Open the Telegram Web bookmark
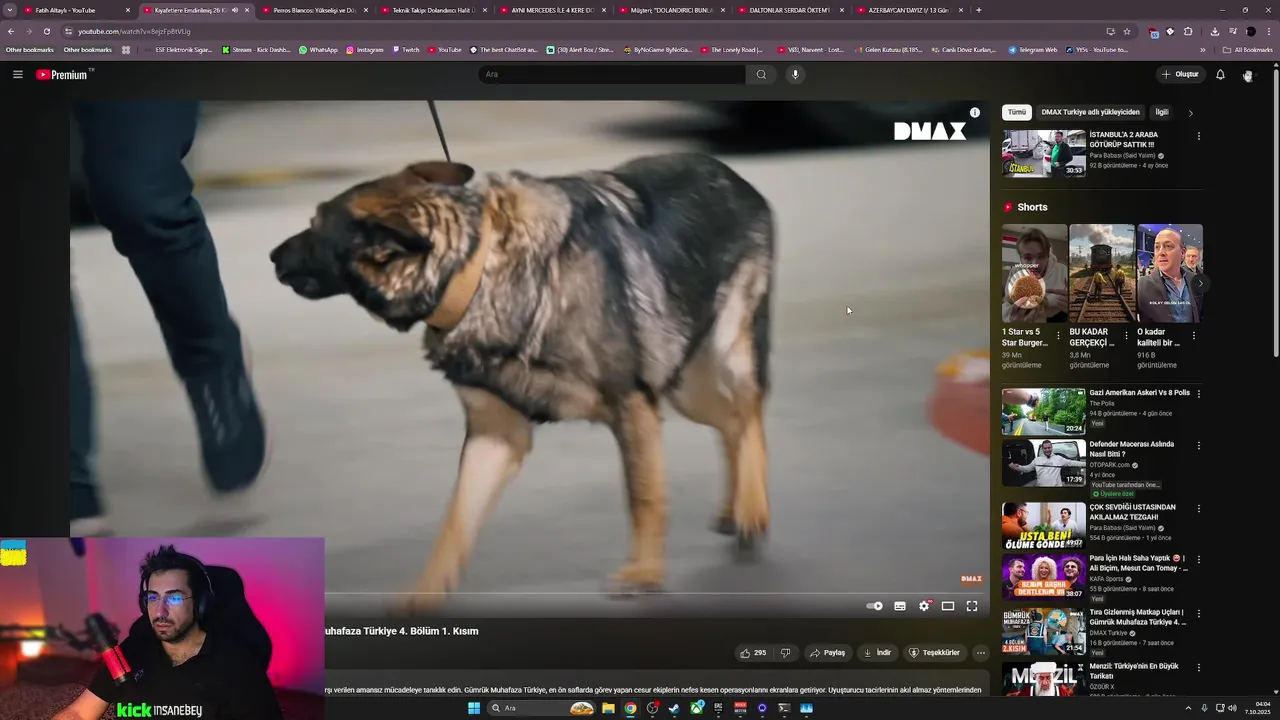Image resolution: width=1280 pixels, height=720 pixels. point(1033,50)
